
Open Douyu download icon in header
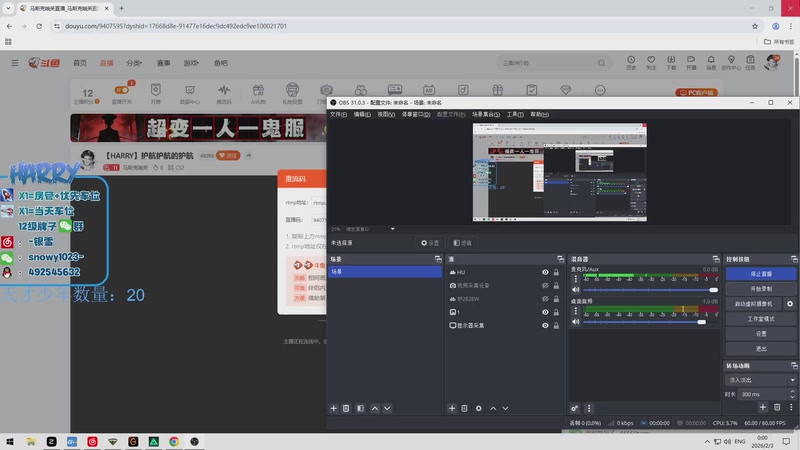(x=671, y=63)
